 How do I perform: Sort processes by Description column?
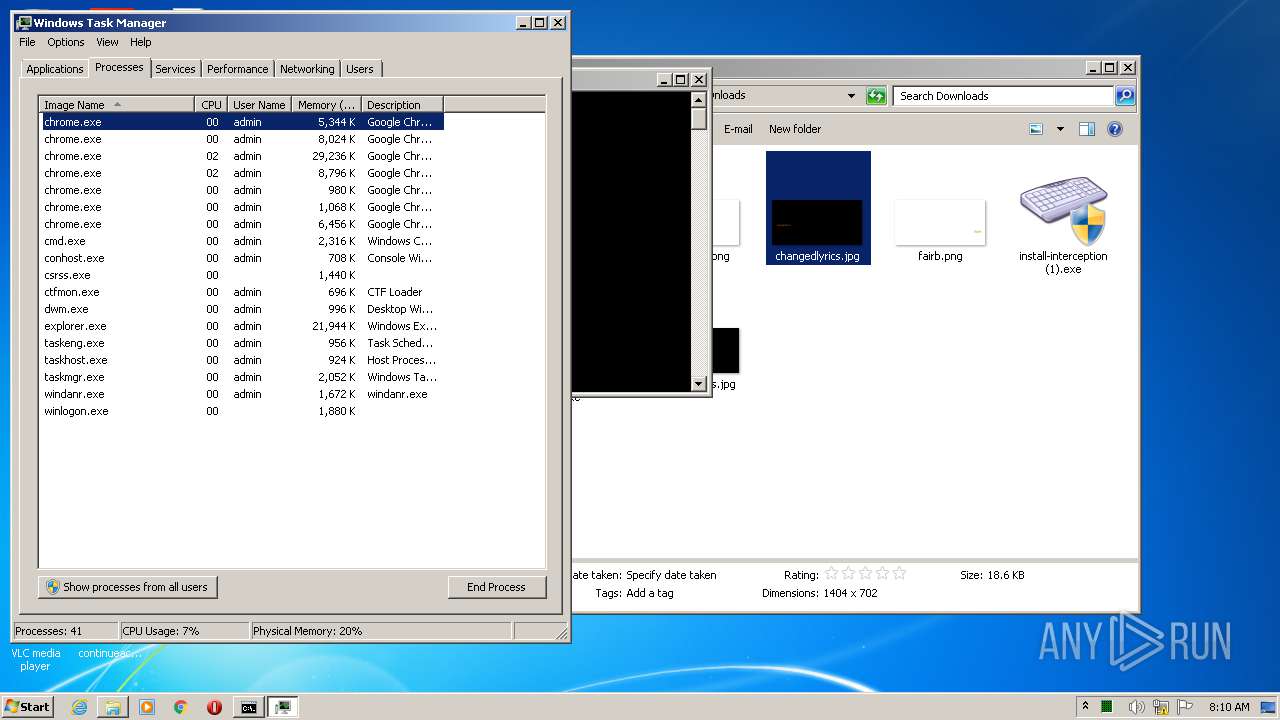(x=402, y=104)
